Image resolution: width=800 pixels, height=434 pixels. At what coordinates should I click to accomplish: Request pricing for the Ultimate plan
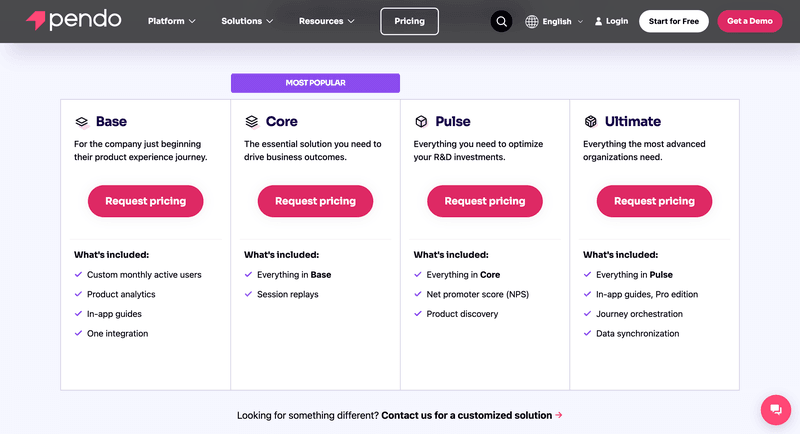[654, 201]
